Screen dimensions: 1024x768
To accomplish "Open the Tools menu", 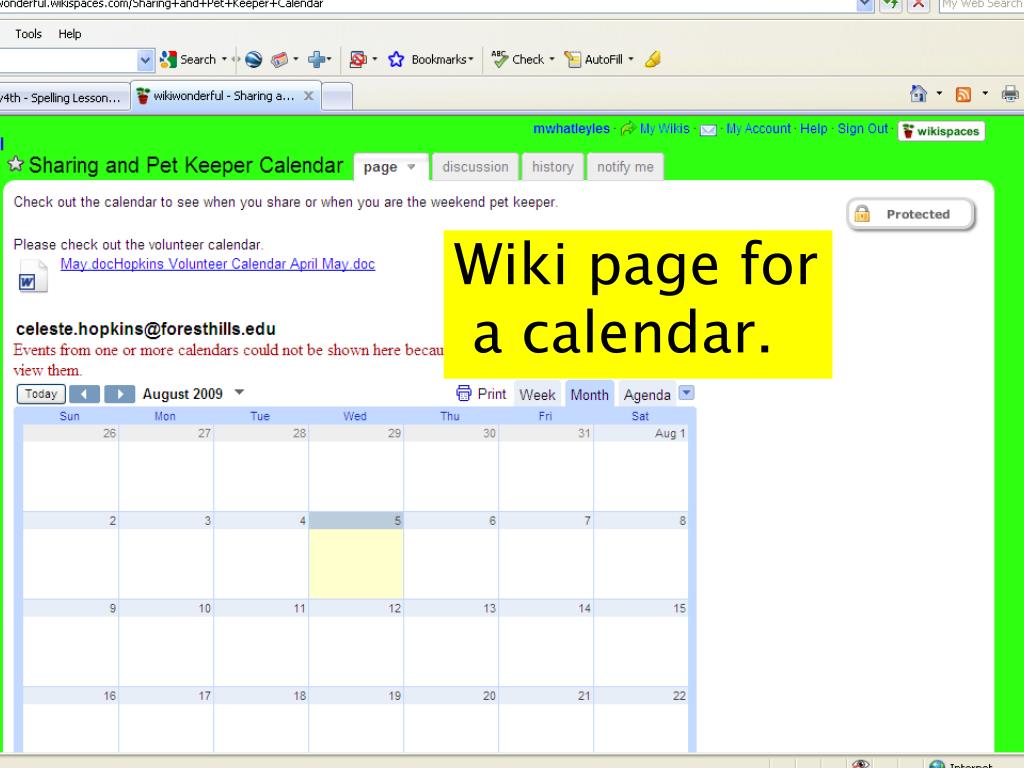I will (x=28, y=34).
